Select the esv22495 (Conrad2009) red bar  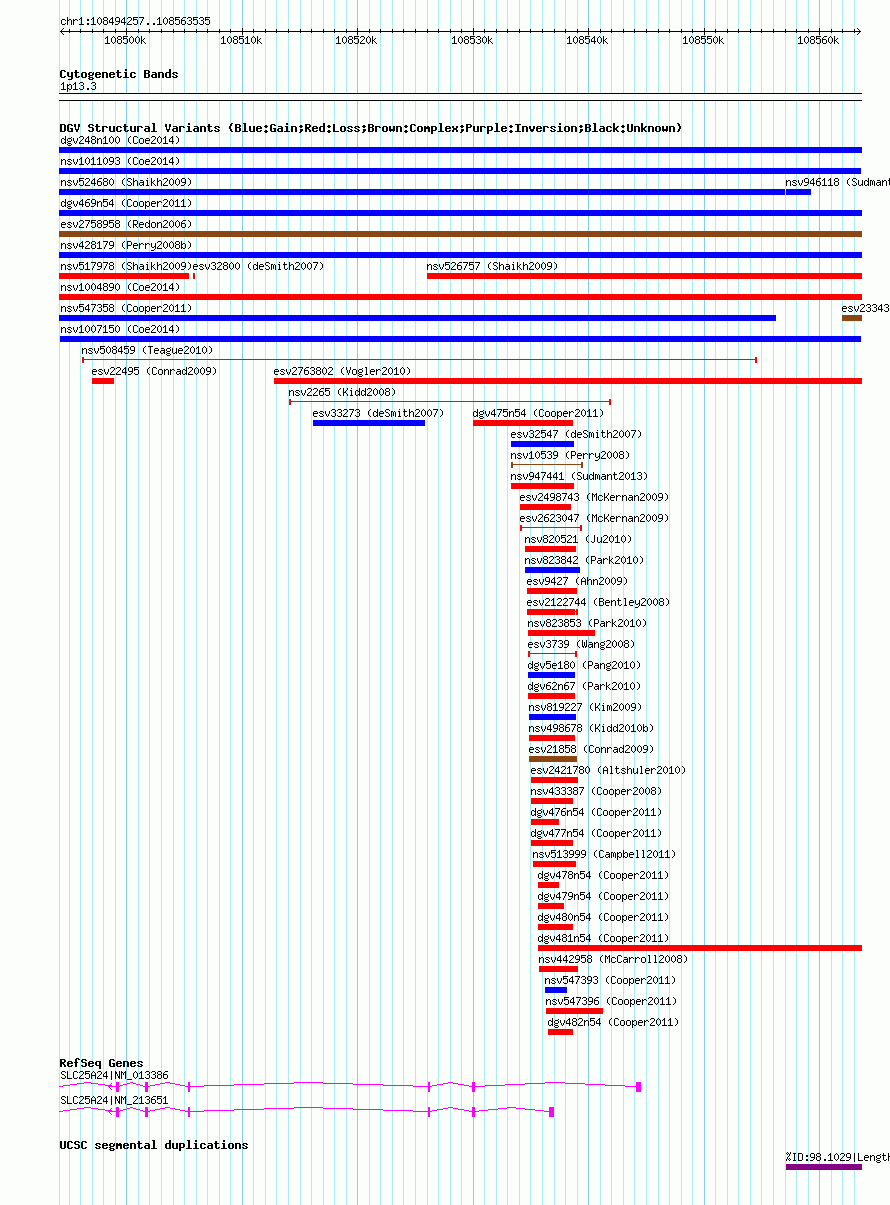coord(103,381)
